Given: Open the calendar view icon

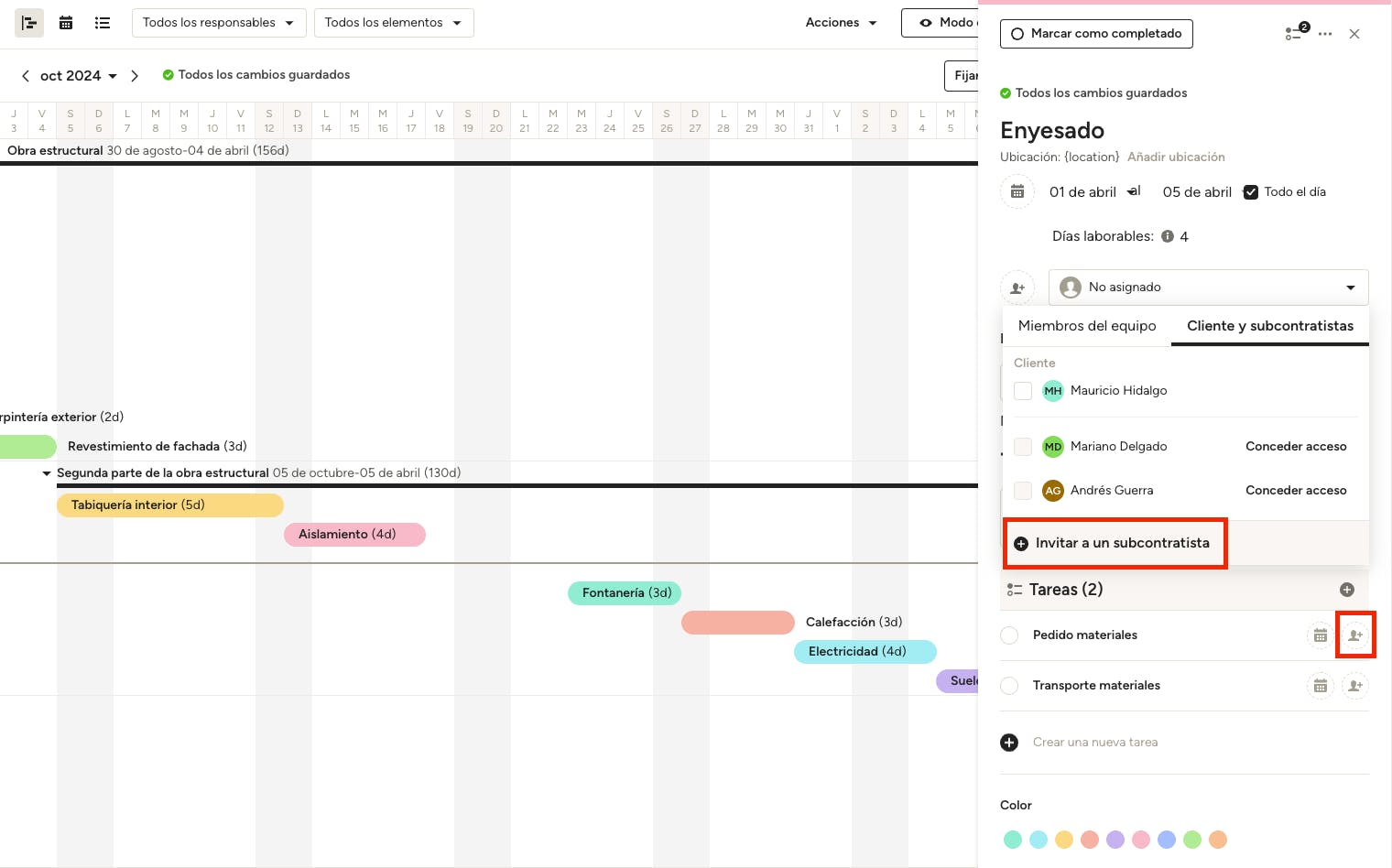Looking at the screenshot, I should 66,23.
